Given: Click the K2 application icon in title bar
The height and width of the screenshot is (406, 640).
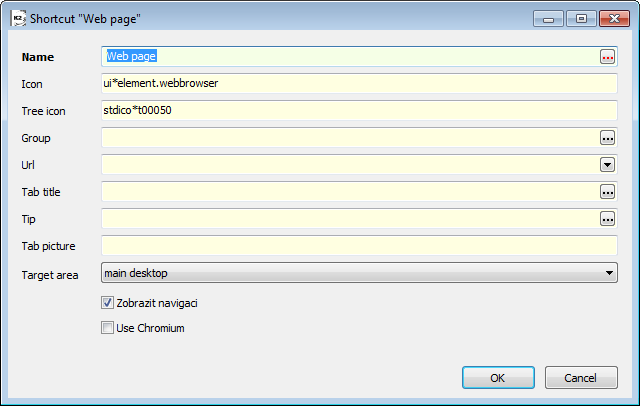Looking at the screenshot, I should coord(18,18).
